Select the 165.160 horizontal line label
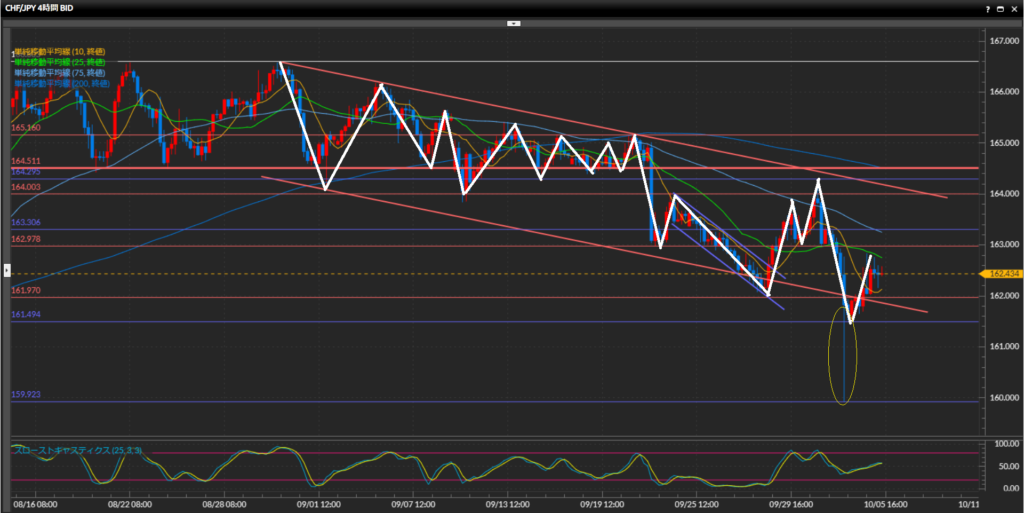 tap(25, 128)
